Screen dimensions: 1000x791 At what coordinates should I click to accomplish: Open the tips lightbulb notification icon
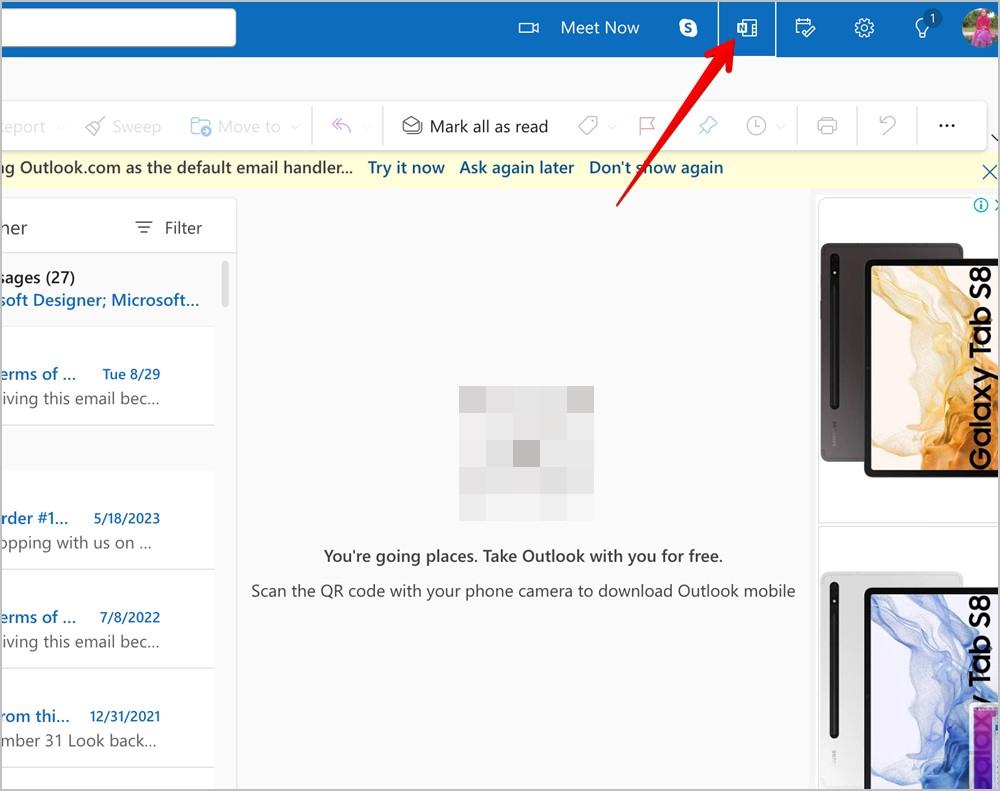(x=923, y=27)
